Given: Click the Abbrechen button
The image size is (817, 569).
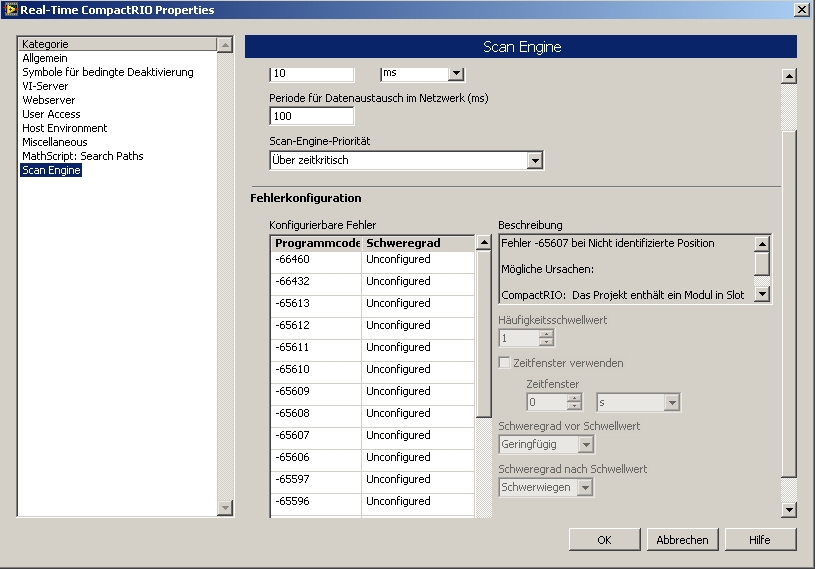Looking at the screenshot, I should coord(683,540).
